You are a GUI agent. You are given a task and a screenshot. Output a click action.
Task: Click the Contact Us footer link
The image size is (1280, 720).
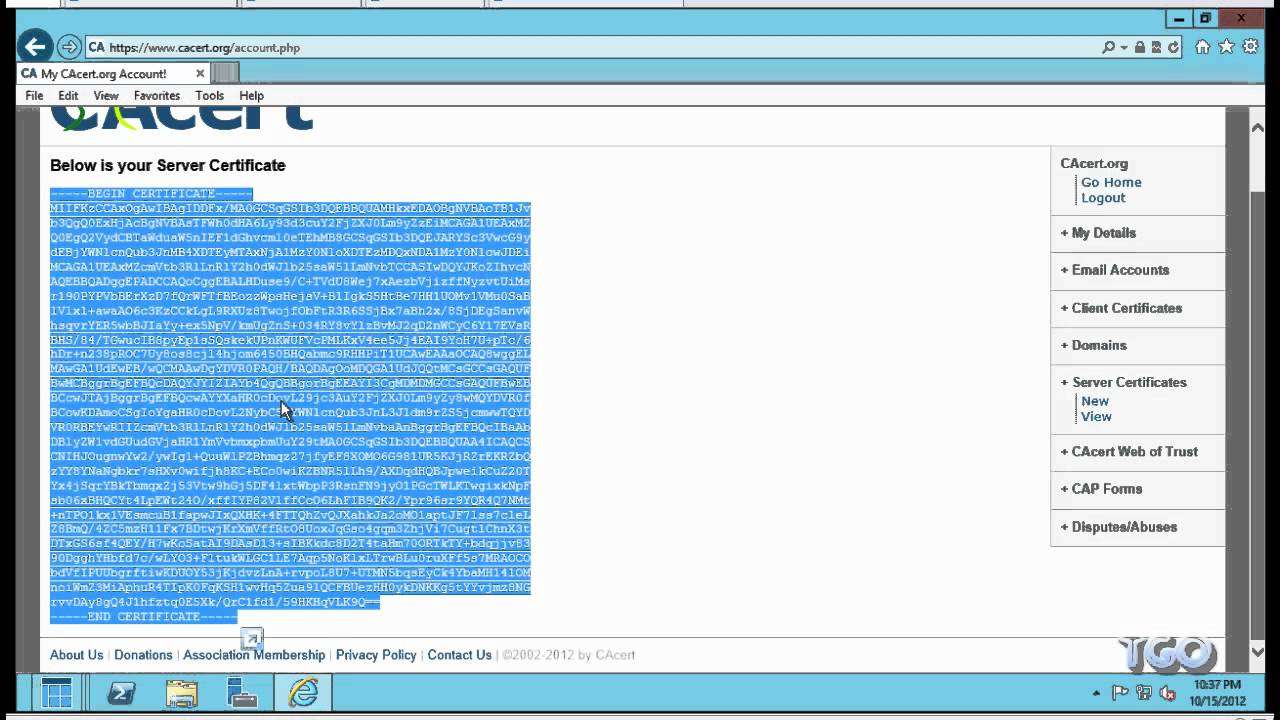click(x=459, y=655)
